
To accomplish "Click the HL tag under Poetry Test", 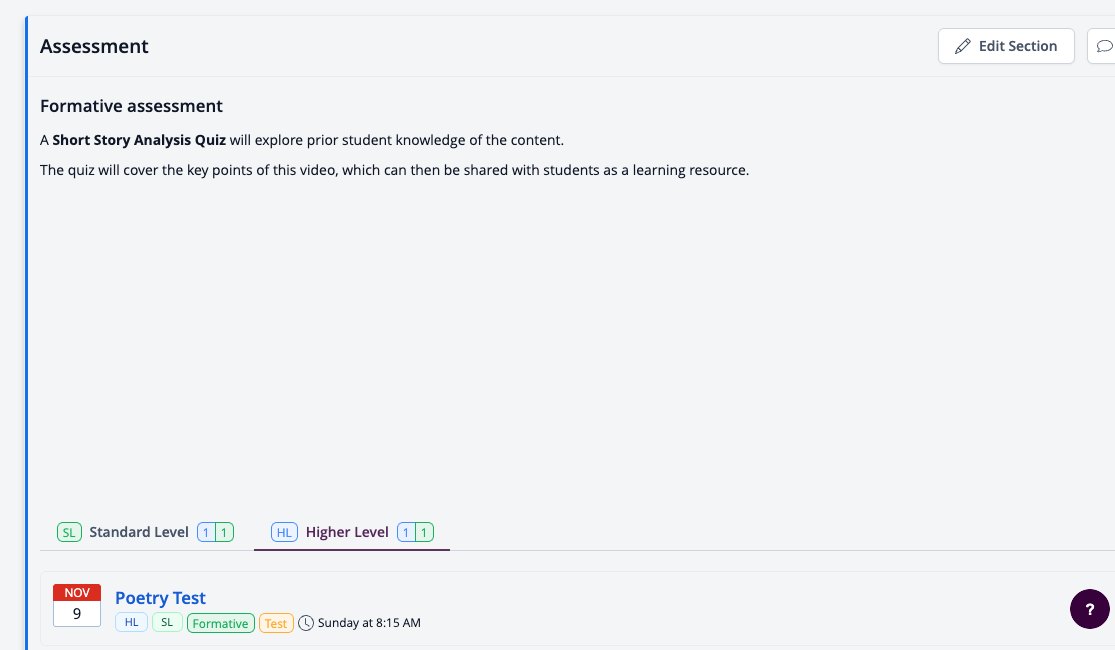I will click(132, 622).
